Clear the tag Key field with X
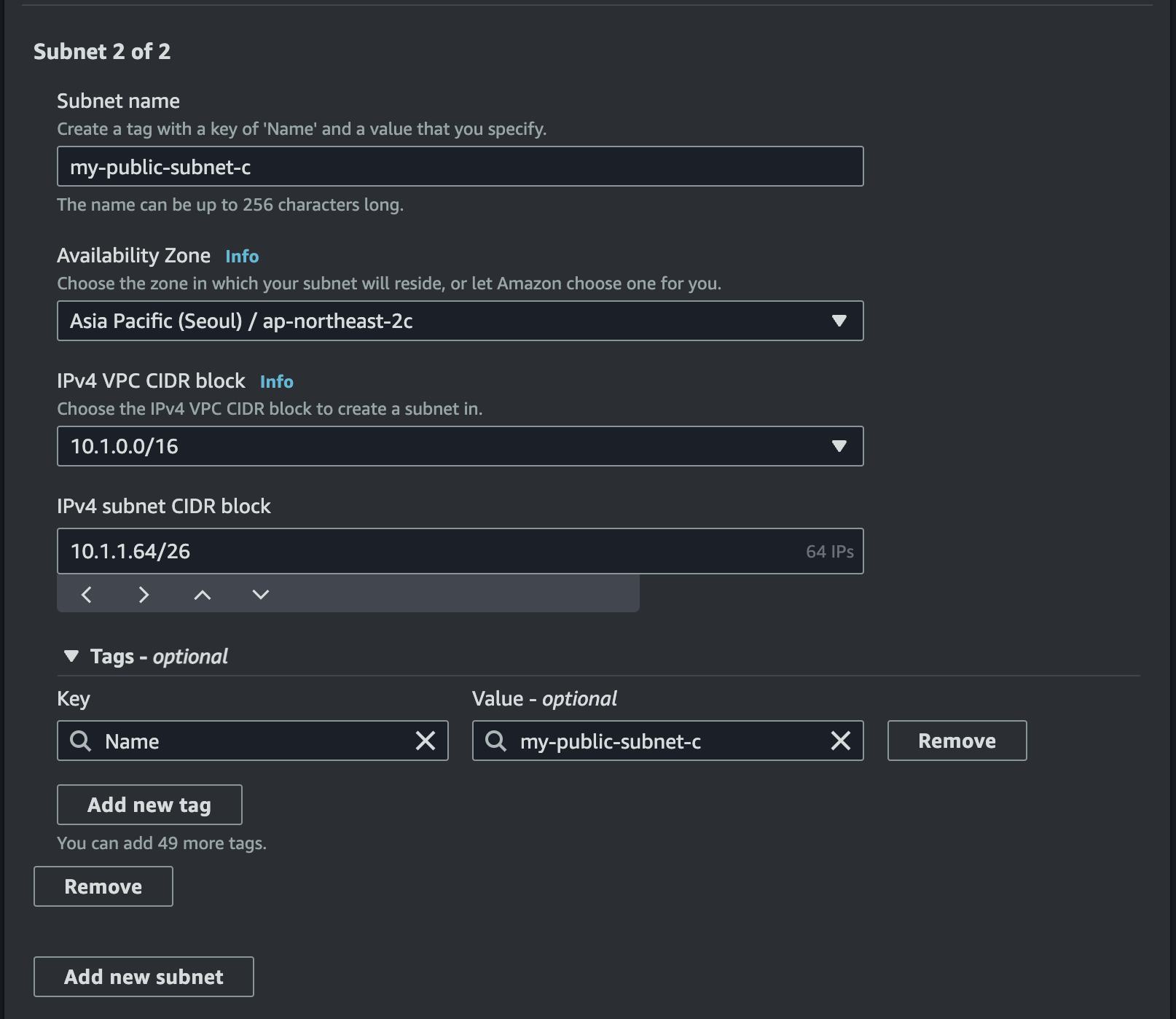The image size is (1176, 1019). 426,741
